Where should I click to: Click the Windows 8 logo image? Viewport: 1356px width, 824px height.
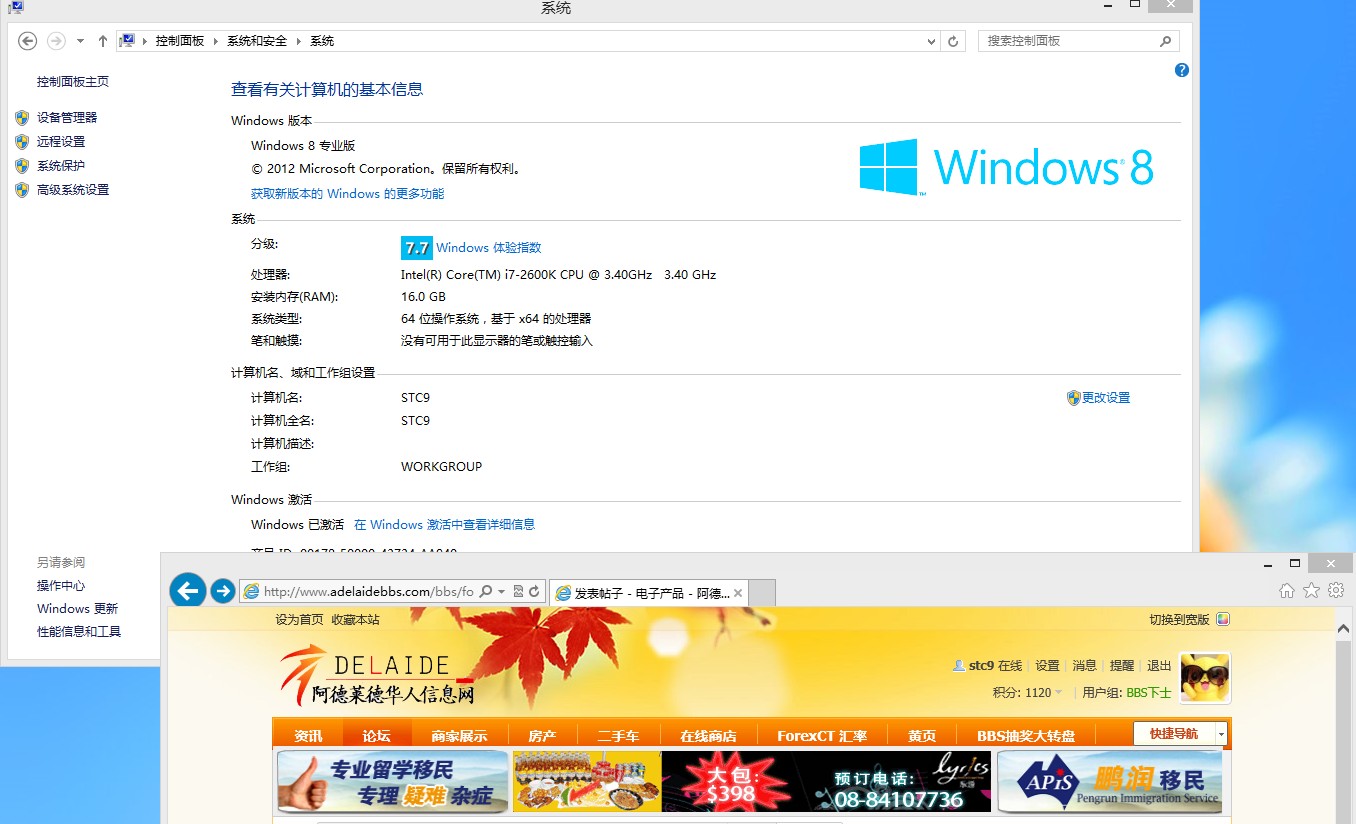point(1006,167)
